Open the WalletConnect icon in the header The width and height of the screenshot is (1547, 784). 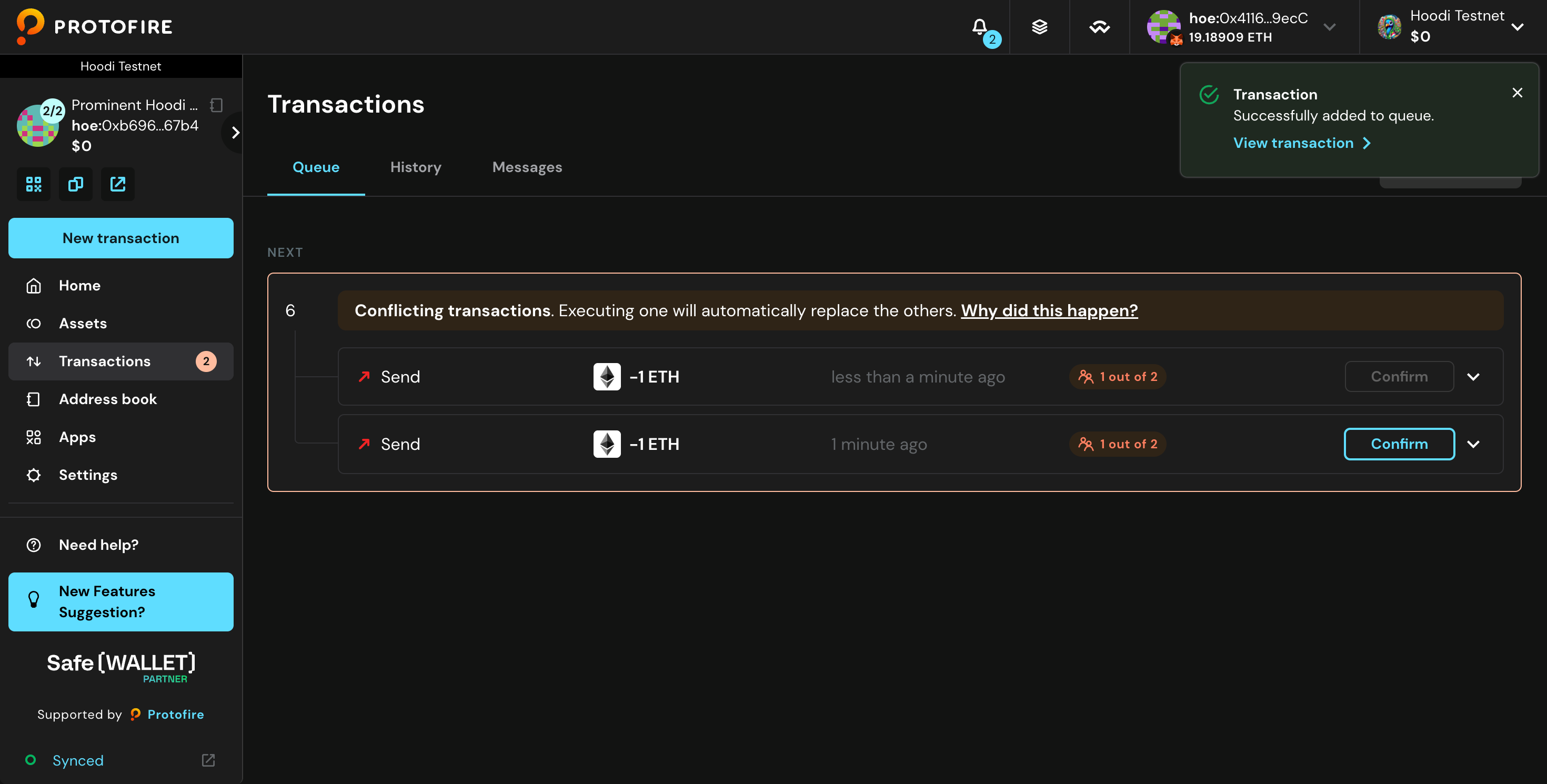(1100, 27)
